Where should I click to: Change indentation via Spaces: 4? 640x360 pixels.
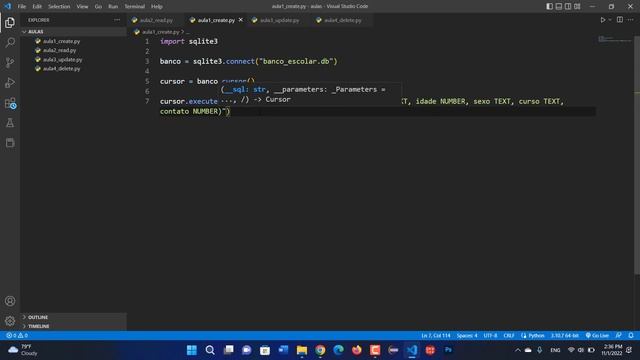467,335
